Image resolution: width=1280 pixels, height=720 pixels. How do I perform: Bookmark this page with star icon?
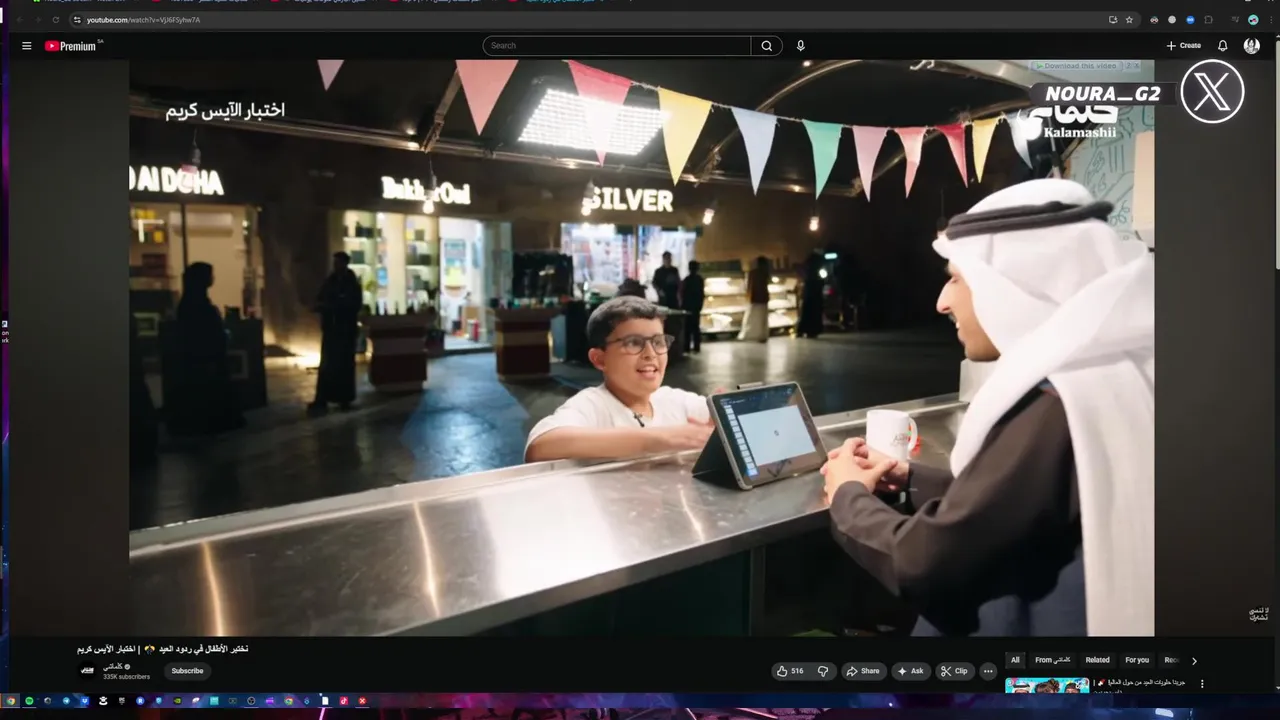coord(1129,20)
